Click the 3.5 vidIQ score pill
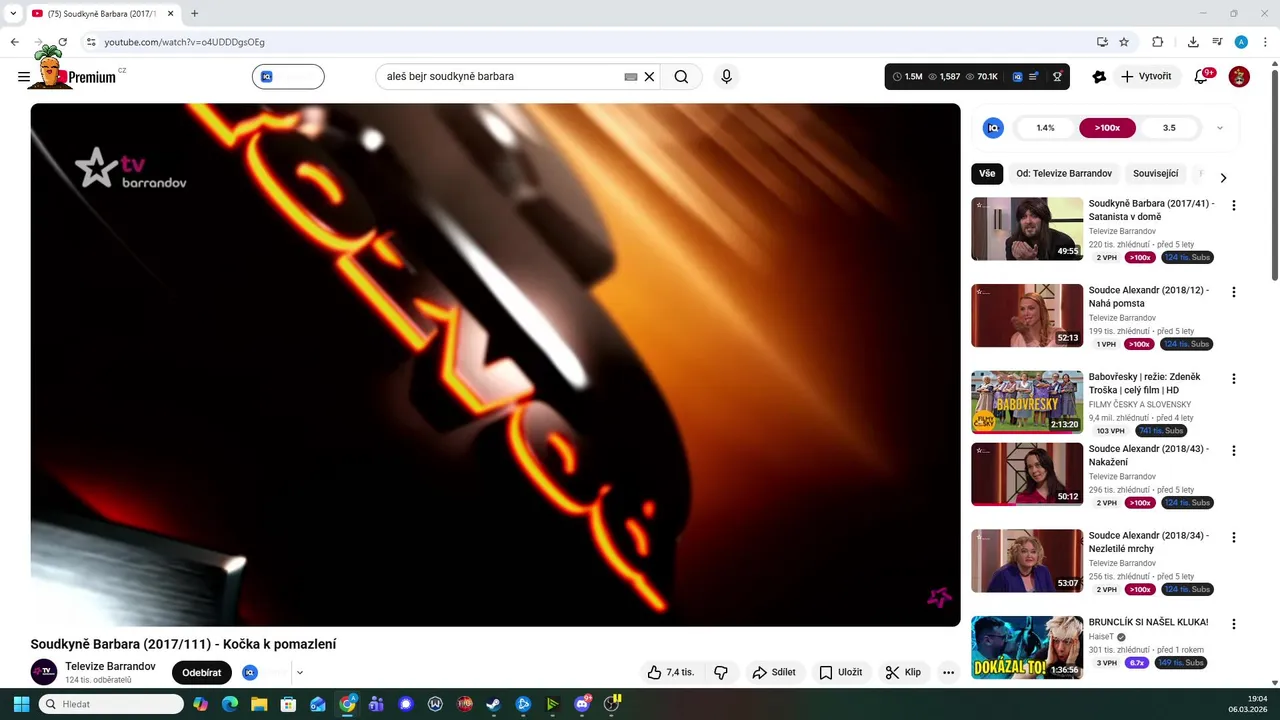Viewport: 1280px width, 720px height. tap(1169, 128)
